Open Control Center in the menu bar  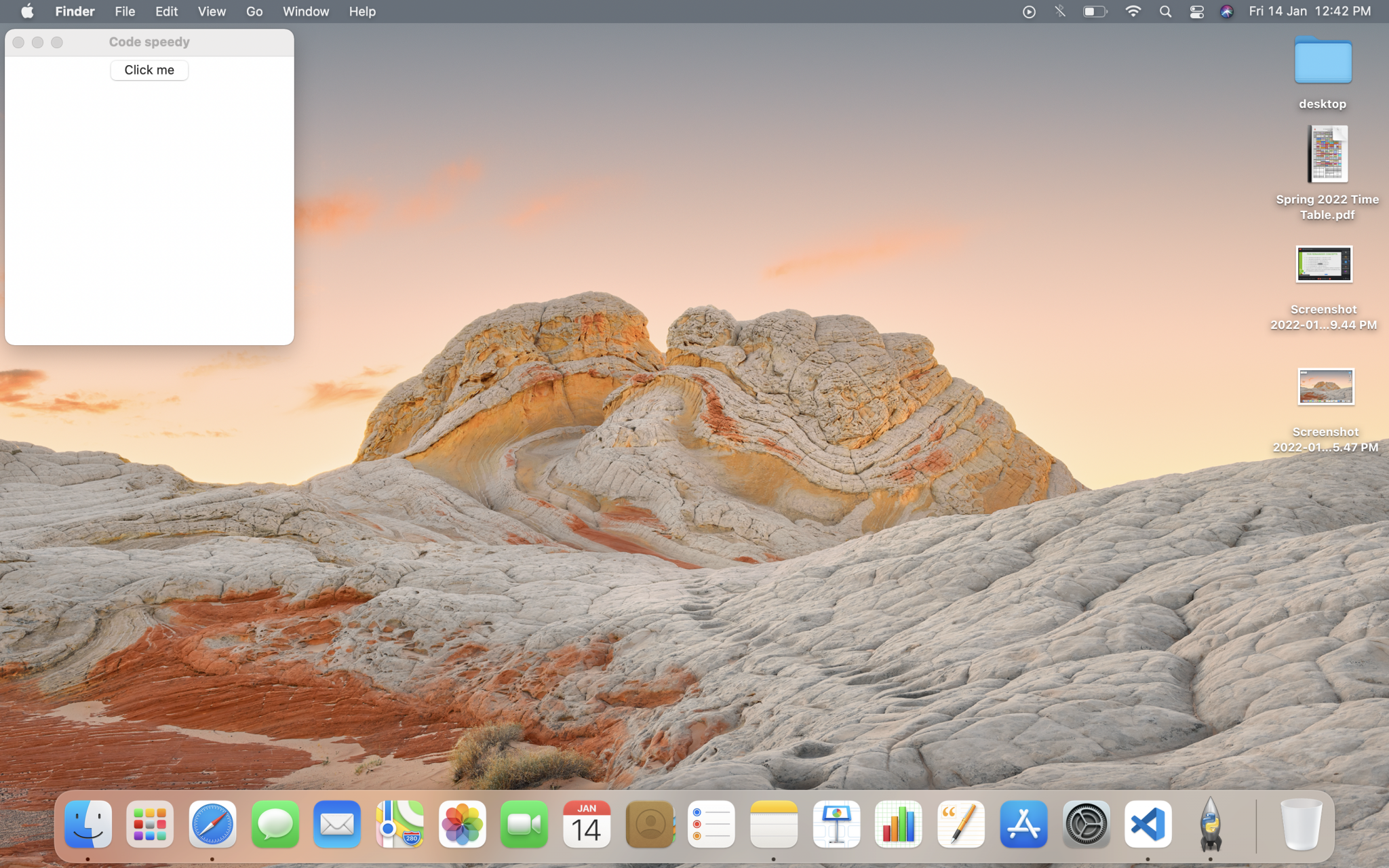click(1196, 12)
